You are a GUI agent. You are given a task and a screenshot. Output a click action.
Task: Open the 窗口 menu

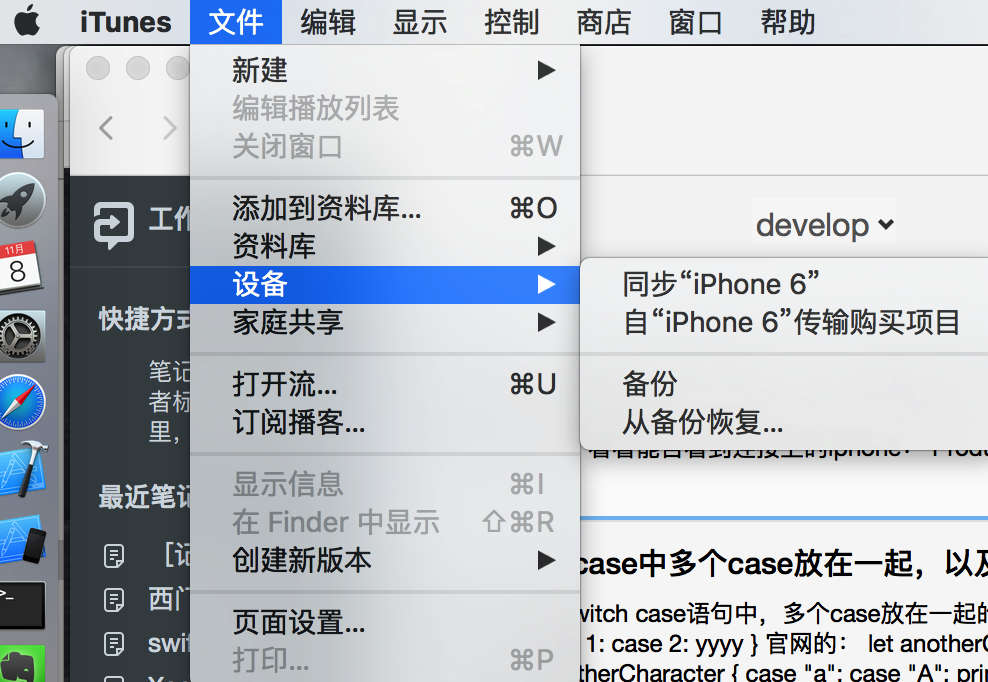tap(696, 22)
